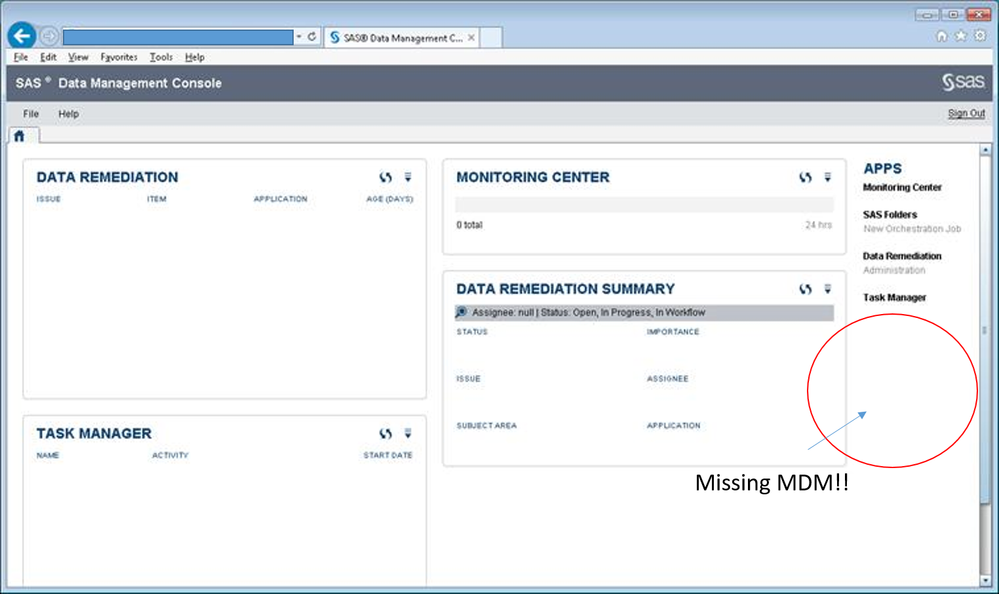The width and height of the screenshot is (999, 594).
Task: Click the DATA REMEDIATION SUMMARY heading
Action: click(x=565, y=289)
